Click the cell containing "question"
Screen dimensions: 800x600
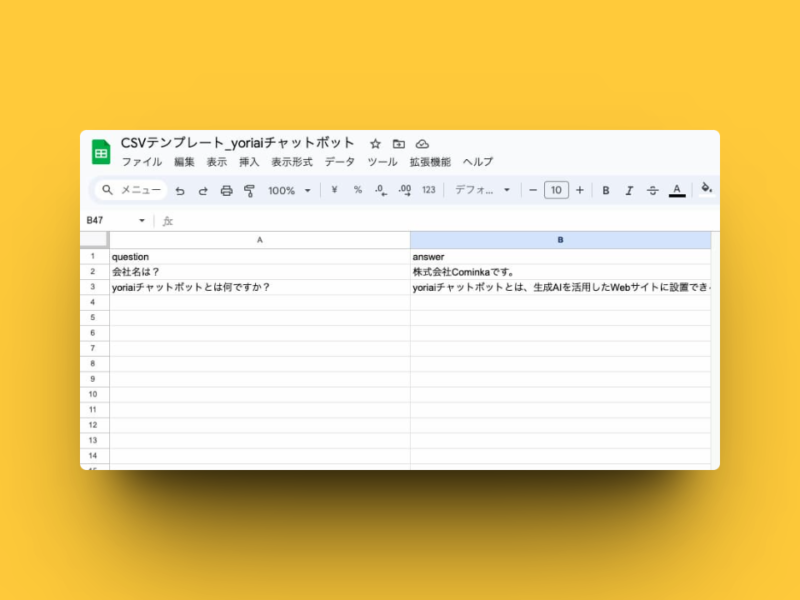[x=260, y=256]
